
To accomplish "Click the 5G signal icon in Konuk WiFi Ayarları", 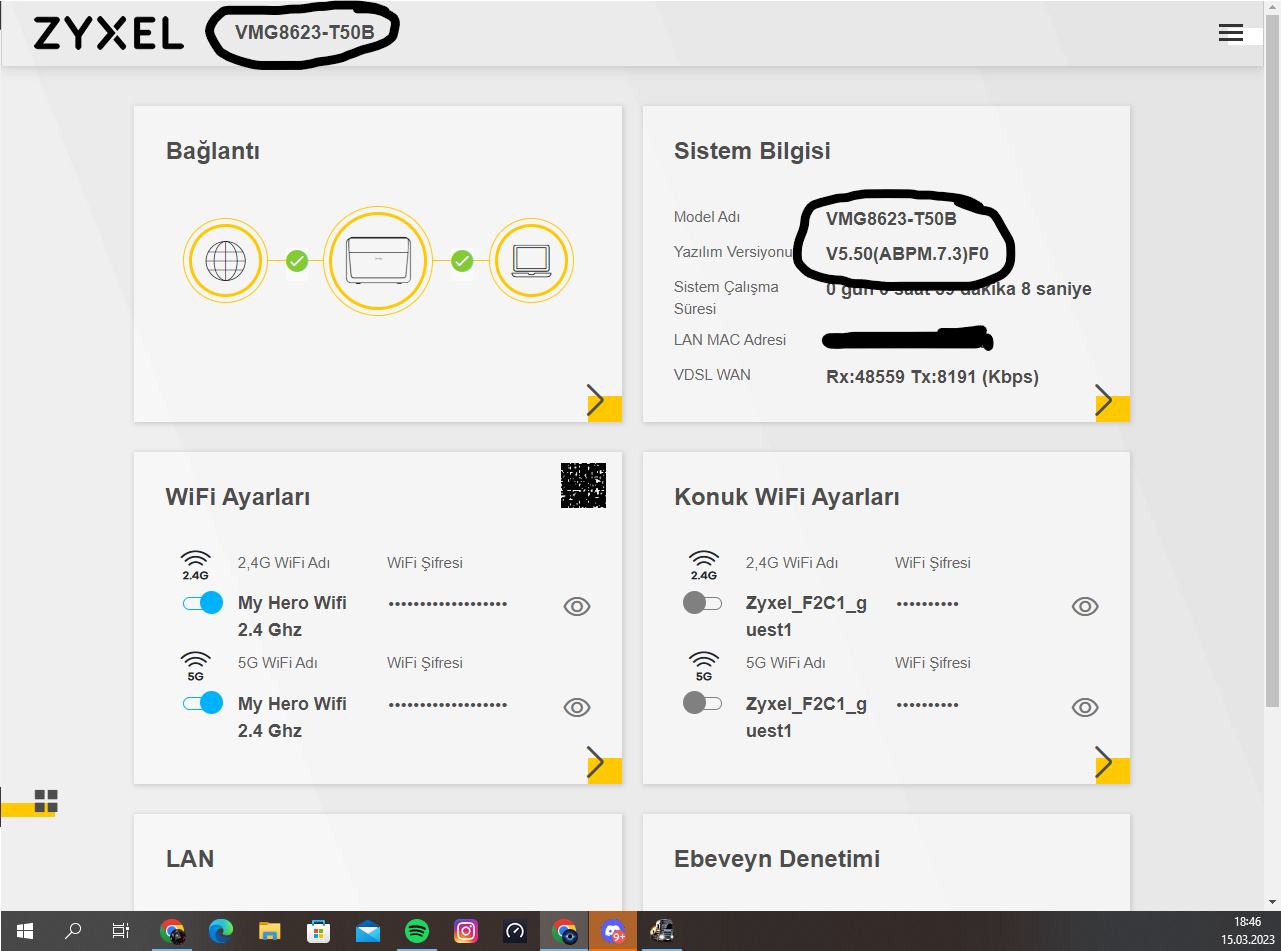I will click(704, 666).
